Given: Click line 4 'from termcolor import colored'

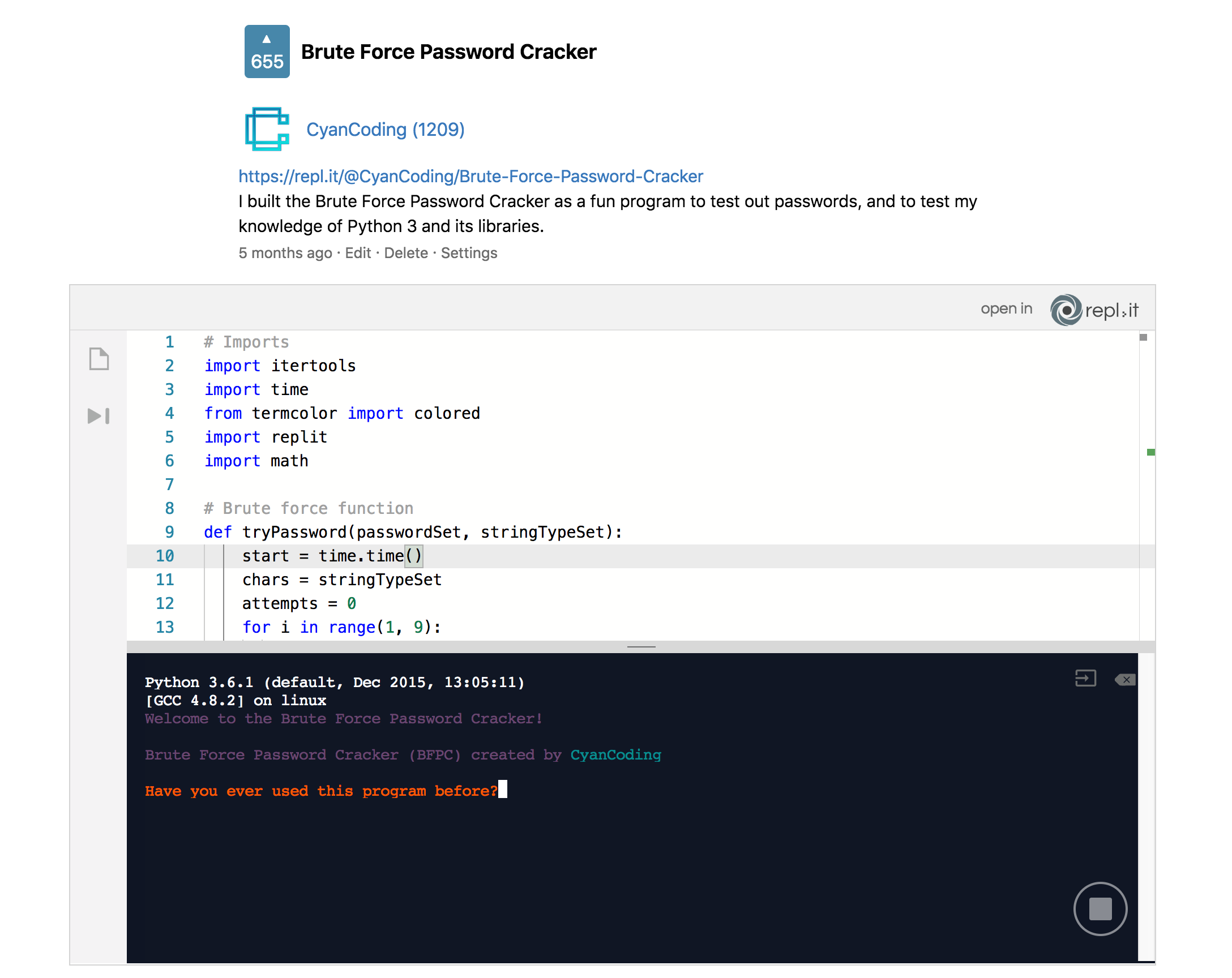Looking at the screenshot, I should tap(342, 413).
